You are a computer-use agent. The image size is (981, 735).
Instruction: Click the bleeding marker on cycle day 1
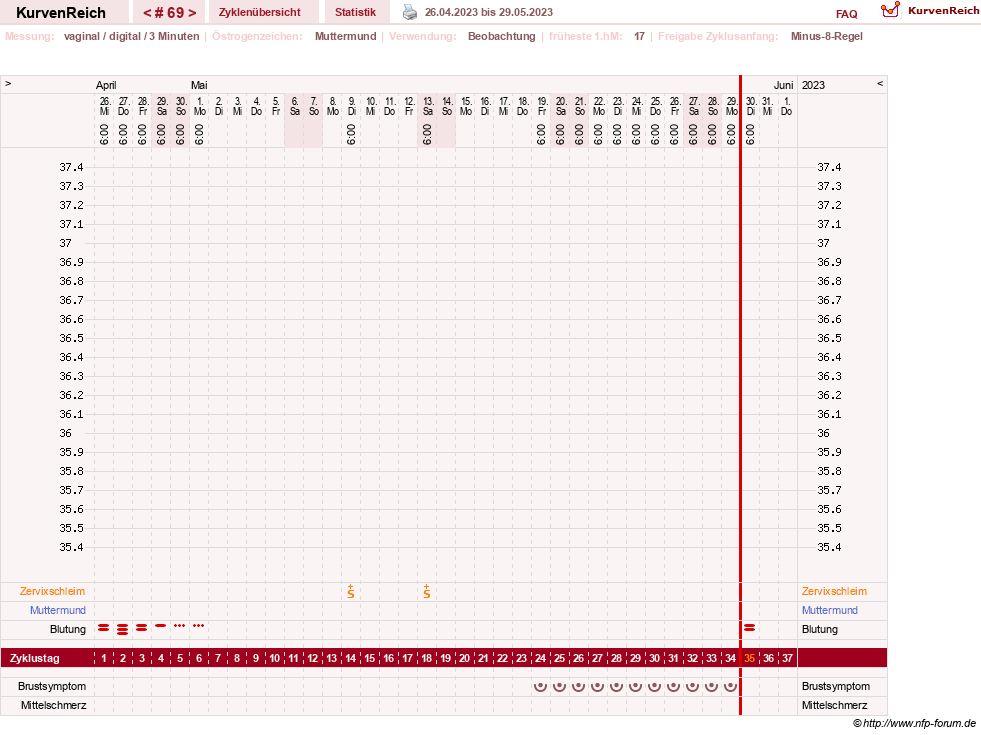coord(104,627)
